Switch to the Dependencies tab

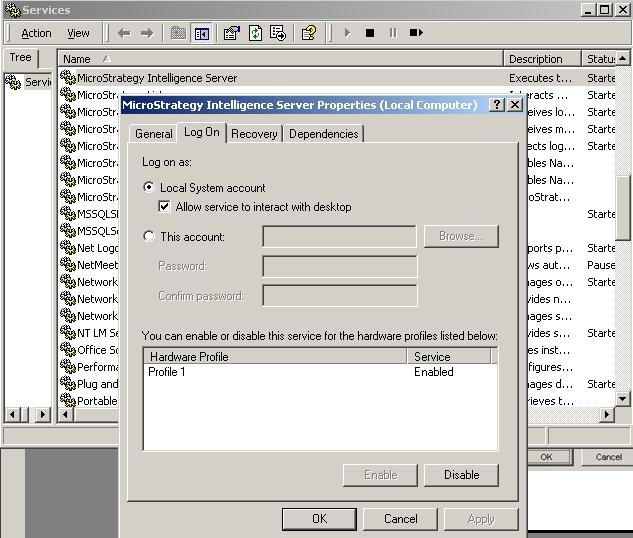click(x=324, y=134)
